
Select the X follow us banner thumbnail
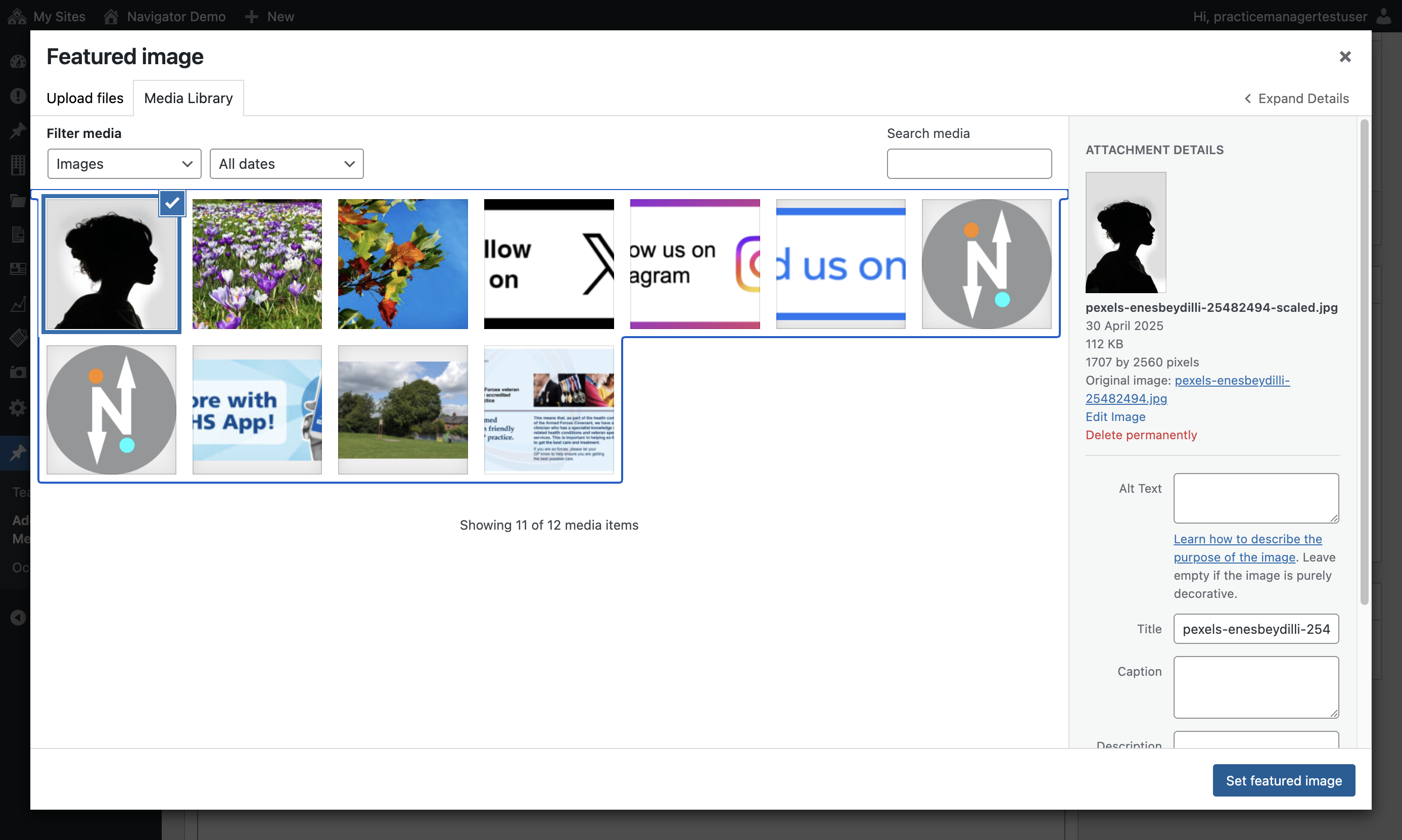pyautogui.click(x=549, y=264)
